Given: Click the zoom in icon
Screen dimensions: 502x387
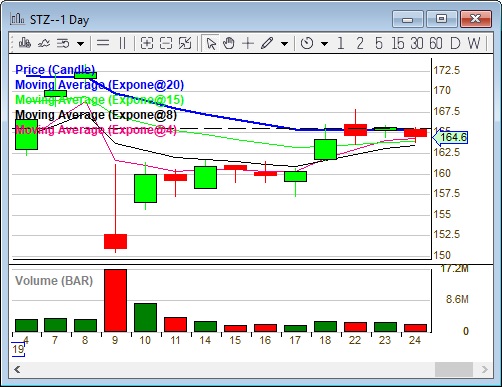Looking at the screenshot, I should tap(147, 43).
